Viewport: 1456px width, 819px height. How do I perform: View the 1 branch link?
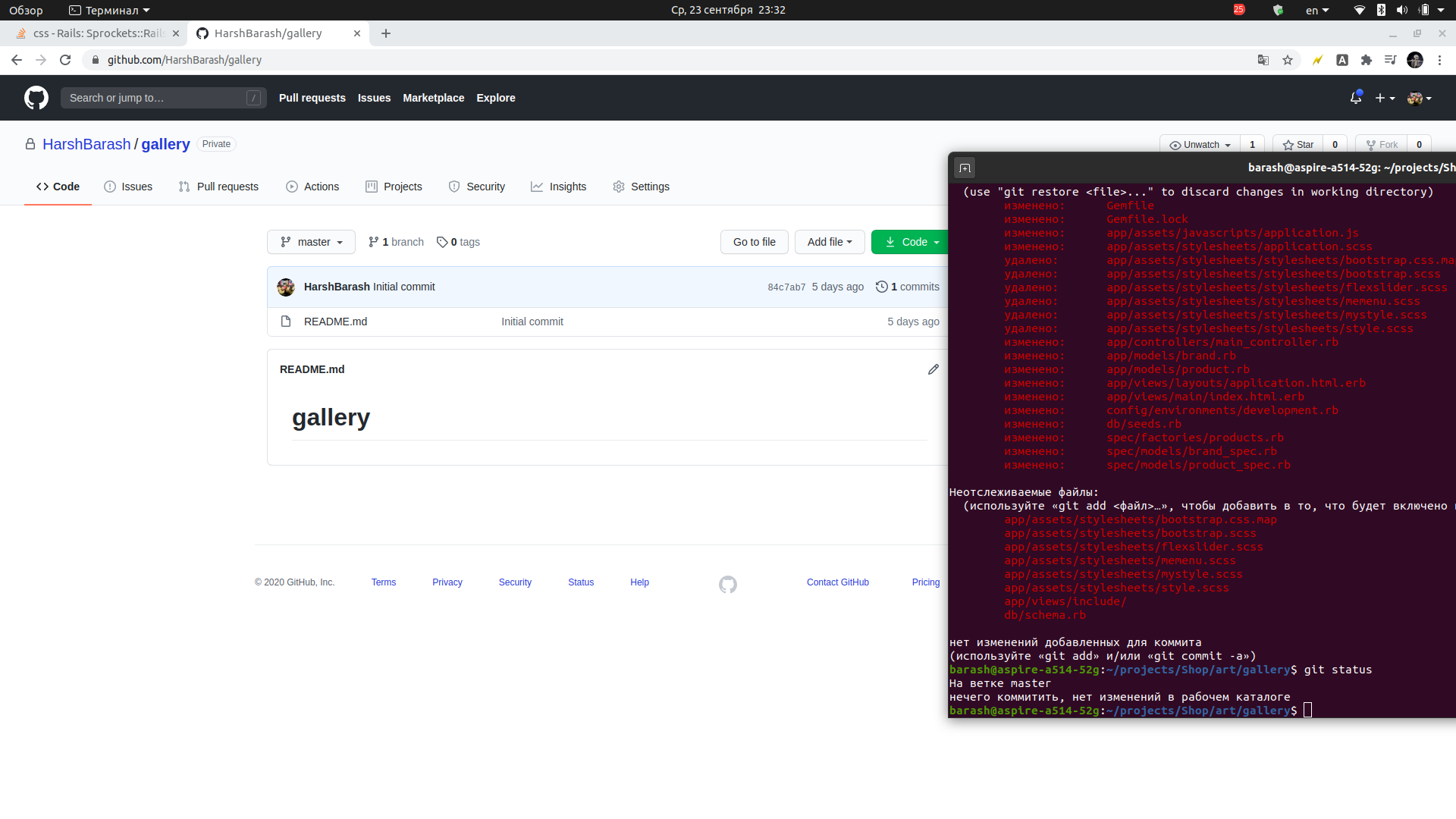click(396, 242)
